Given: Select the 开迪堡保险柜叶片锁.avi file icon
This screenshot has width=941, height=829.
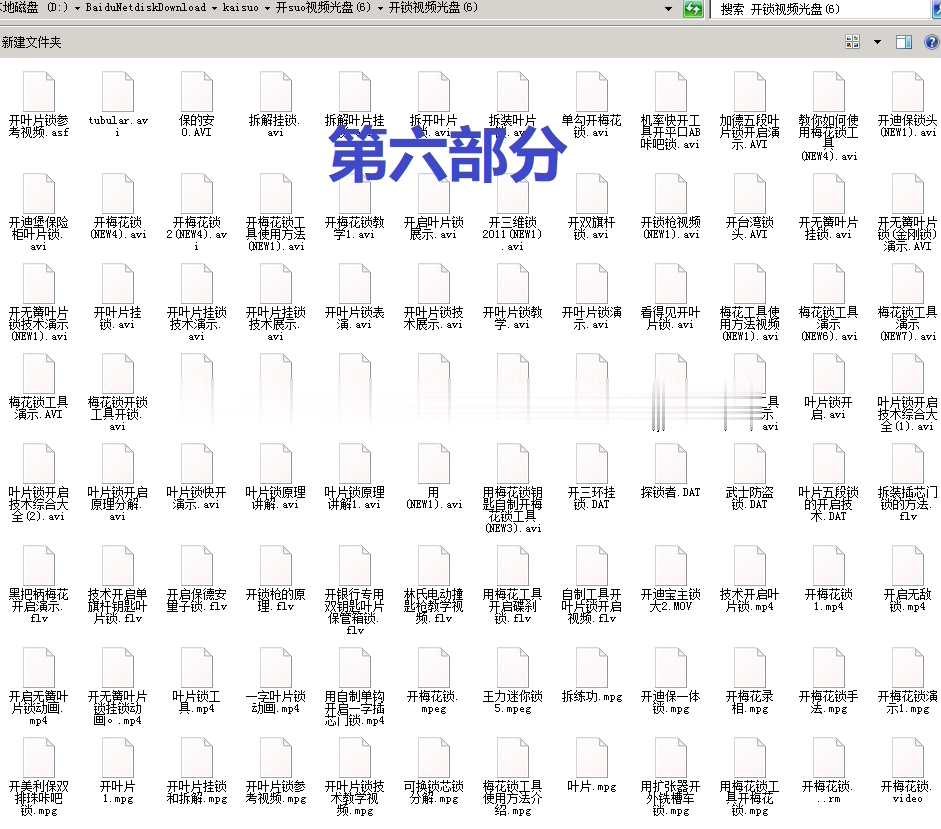Looking at the screenshot, I should point(38,193).
